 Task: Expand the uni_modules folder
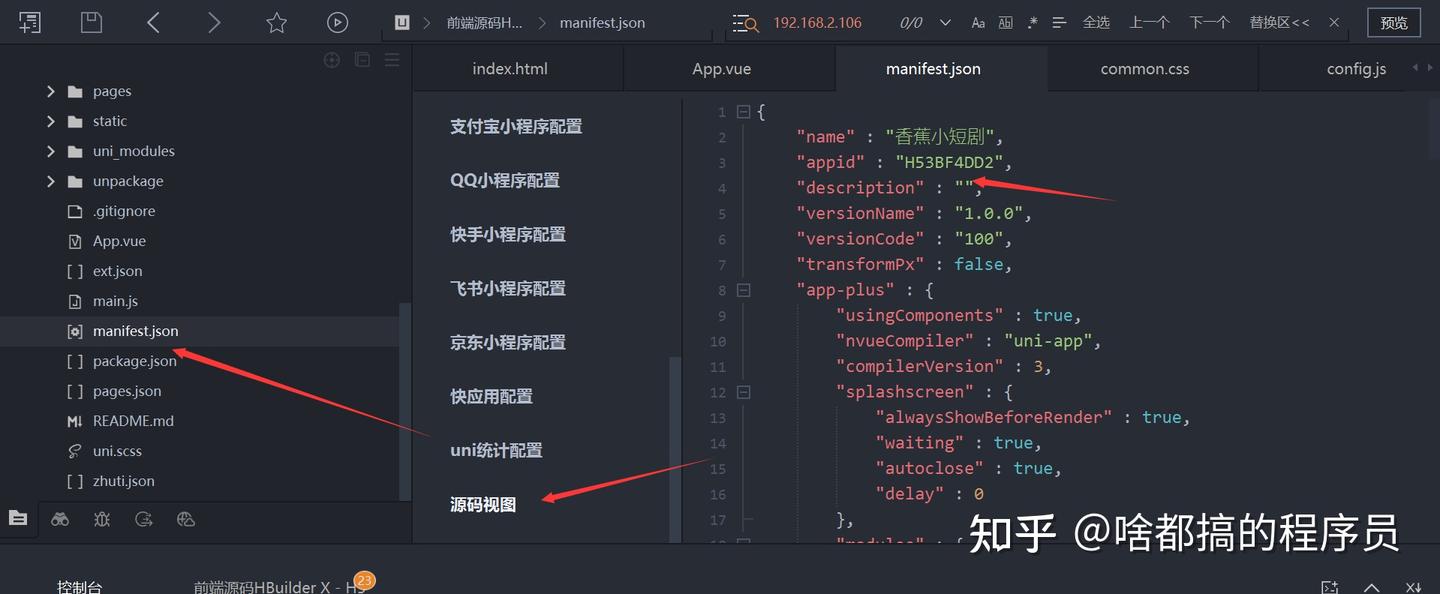[x=50, y=150]
